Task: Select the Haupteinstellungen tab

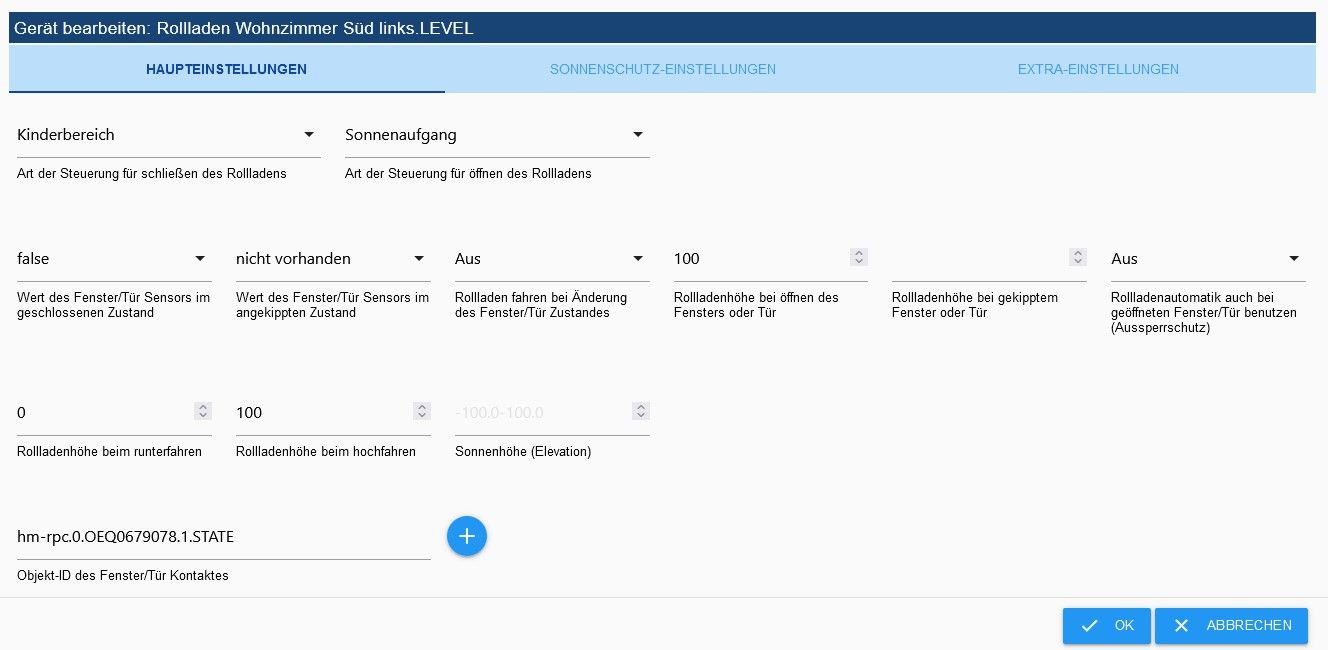Action: [x=226, y=70]
